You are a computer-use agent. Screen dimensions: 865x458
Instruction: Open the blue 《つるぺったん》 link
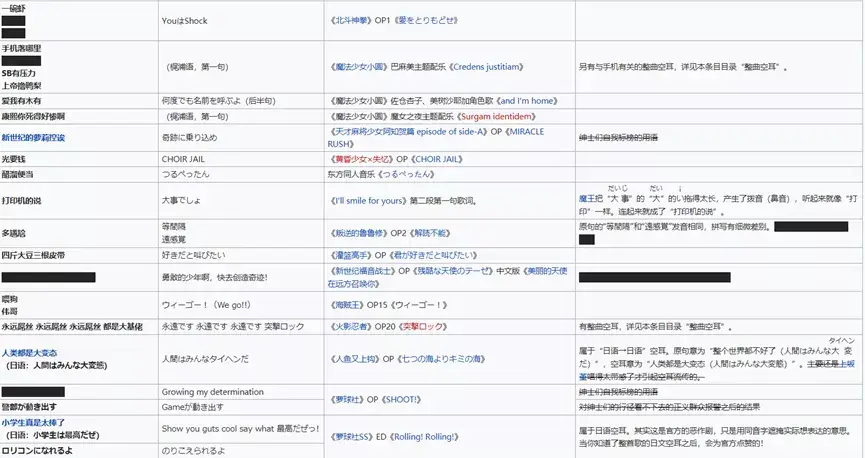pyautogui.click(x=408, y=174)
